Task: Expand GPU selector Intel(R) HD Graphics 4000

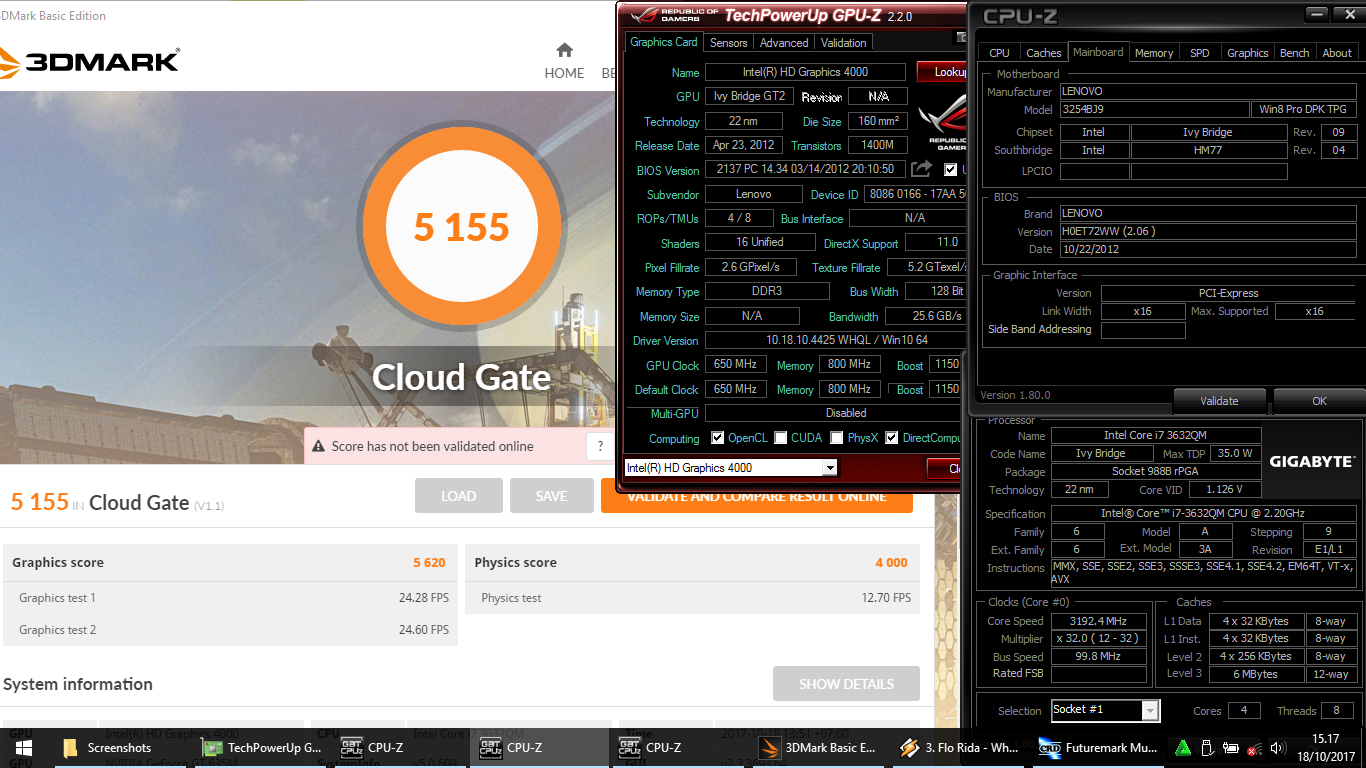Action: click(829, 468)
